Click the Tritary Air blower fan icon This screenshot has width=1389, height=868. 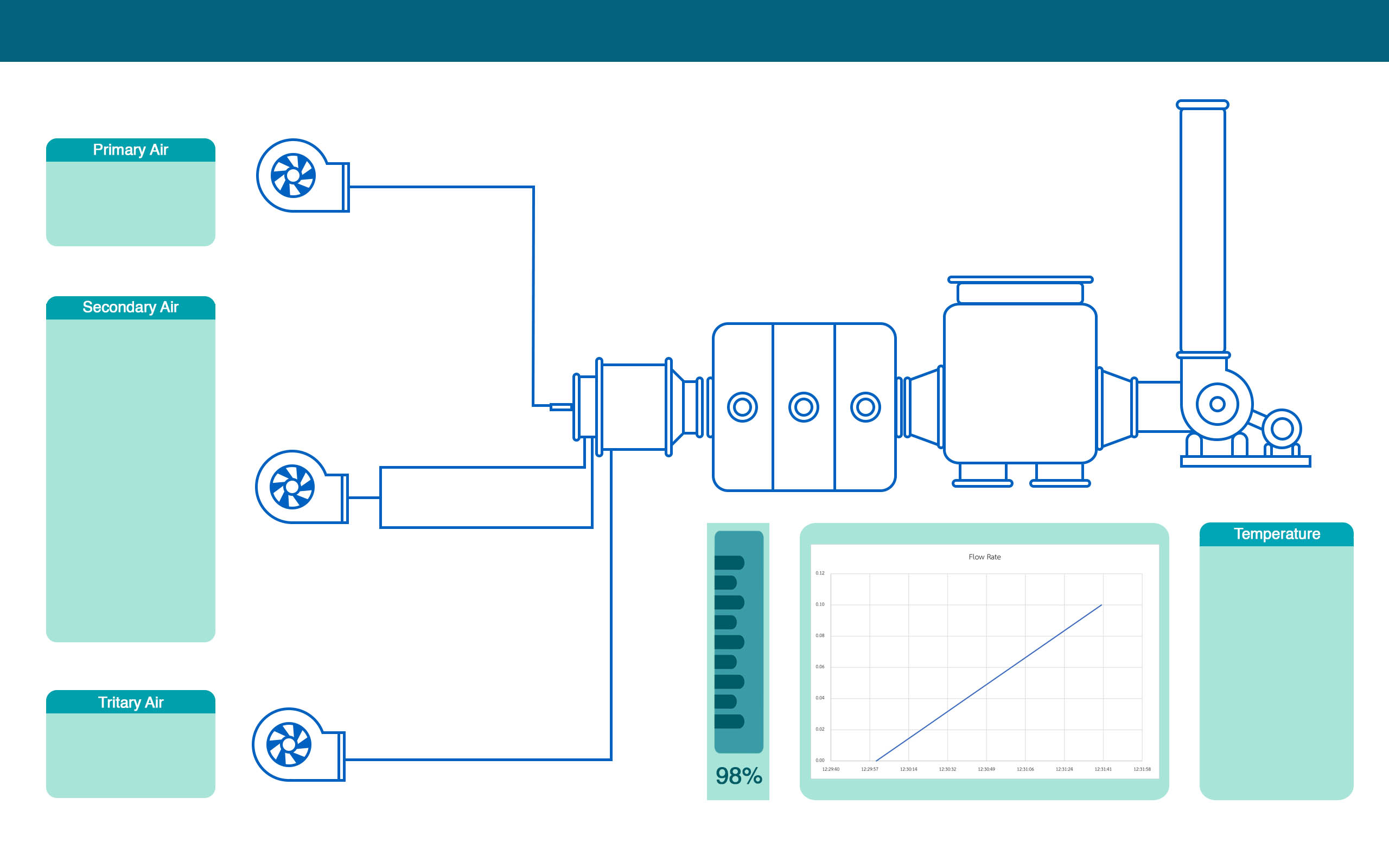click(x=289, y=744)
